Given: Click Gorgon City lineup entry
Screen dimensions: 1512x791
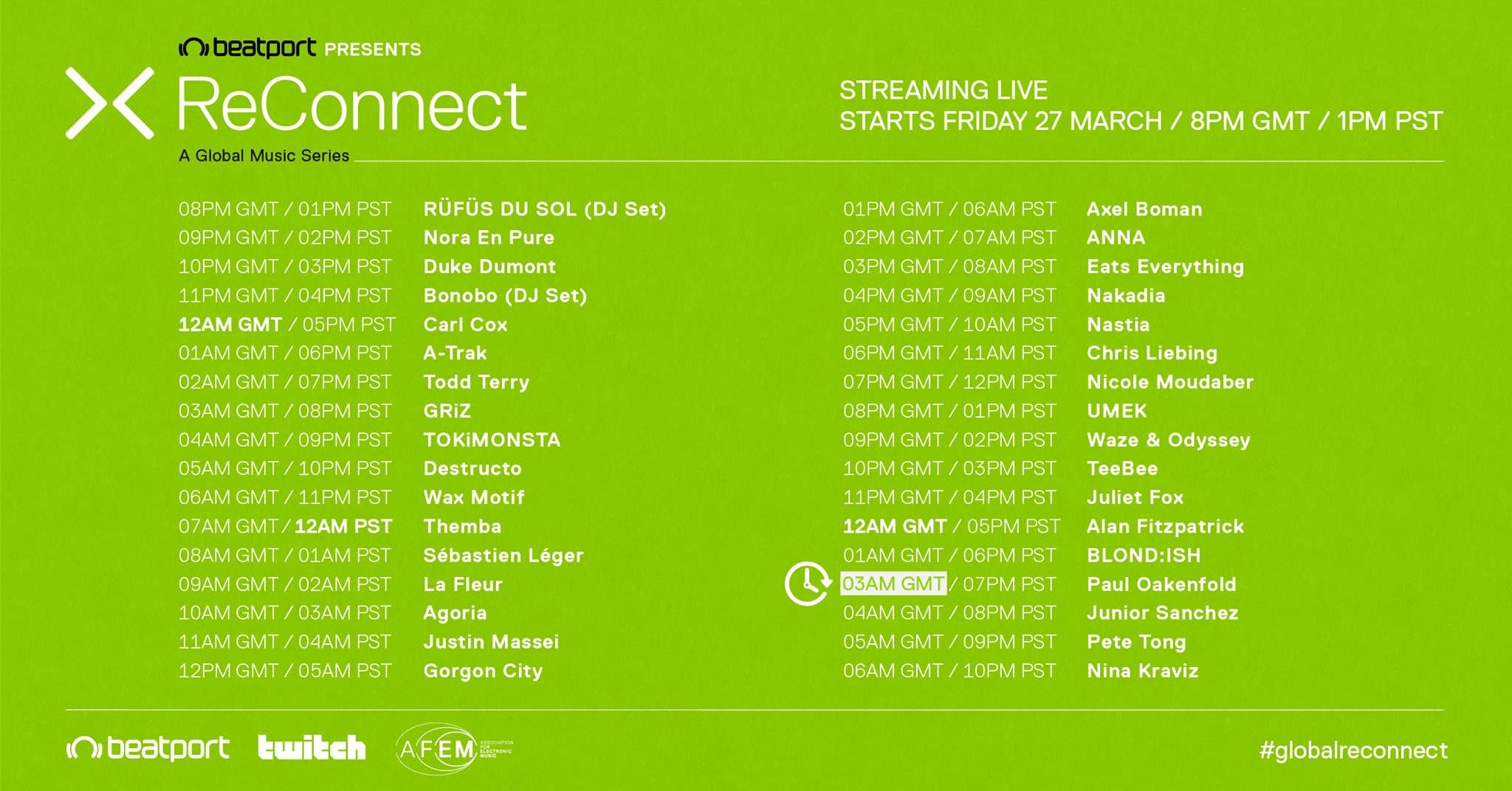Looking at the screenshot, I should pos(483,671).
